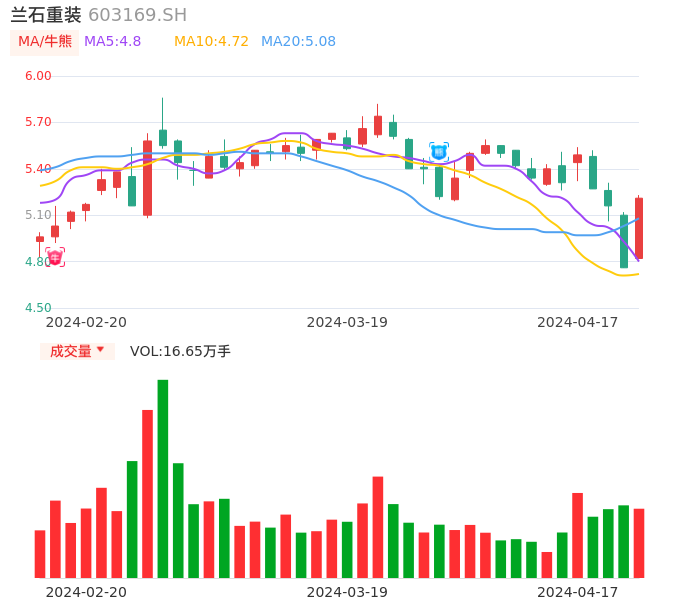Click the red triangle beside 成交量
This screenshot has width=686, height=606.
[100, 350]
